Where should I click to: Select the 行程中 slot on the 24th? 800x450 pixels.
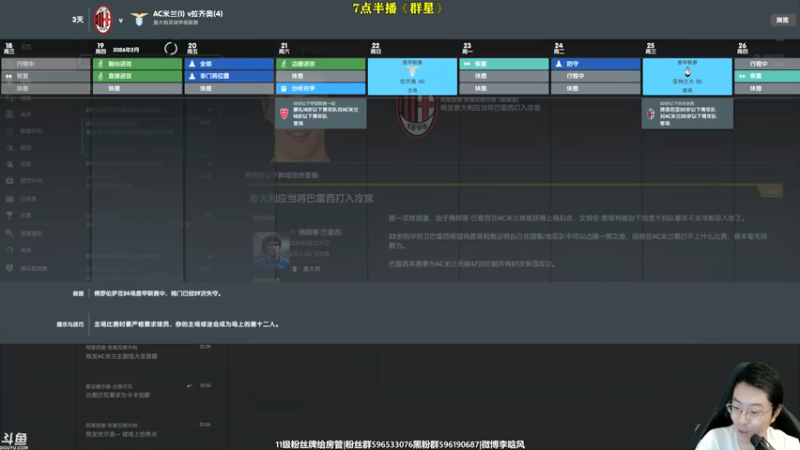point(595,76)
